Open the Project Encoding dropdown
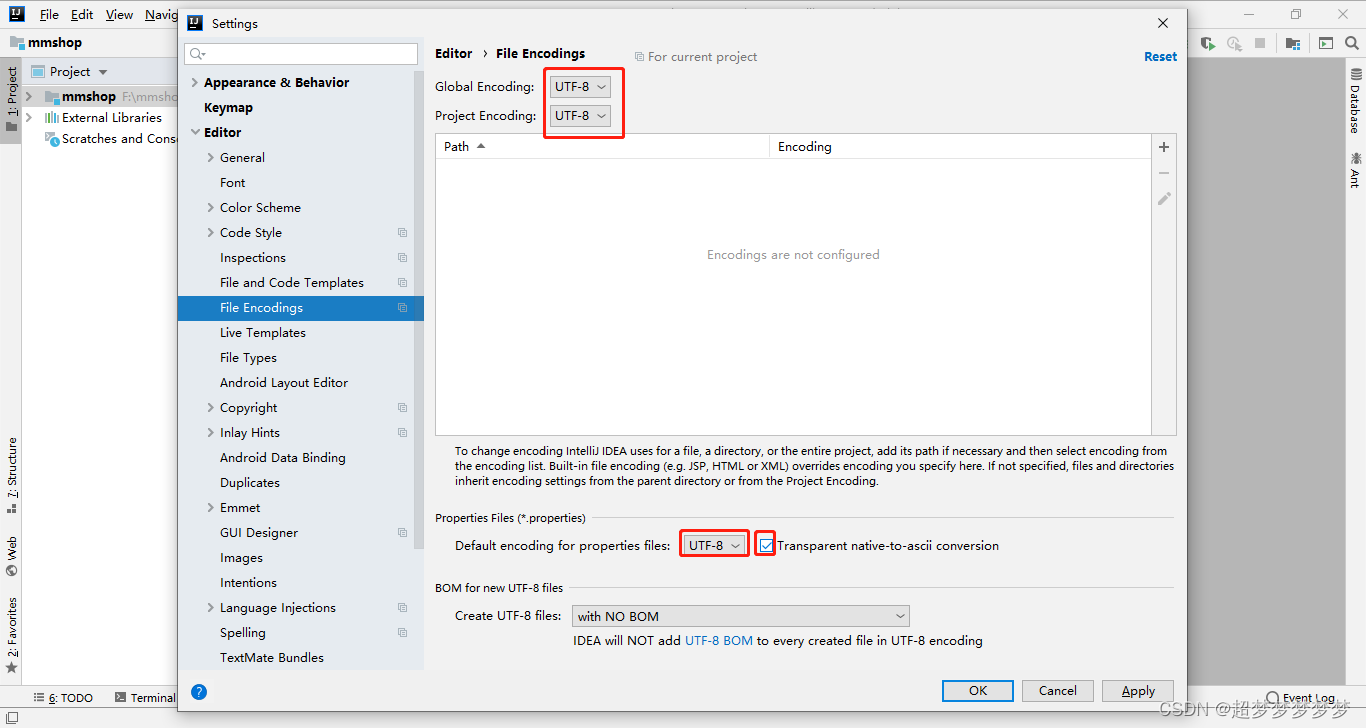This screenshot has height=728, width=1366. point(581,116)
